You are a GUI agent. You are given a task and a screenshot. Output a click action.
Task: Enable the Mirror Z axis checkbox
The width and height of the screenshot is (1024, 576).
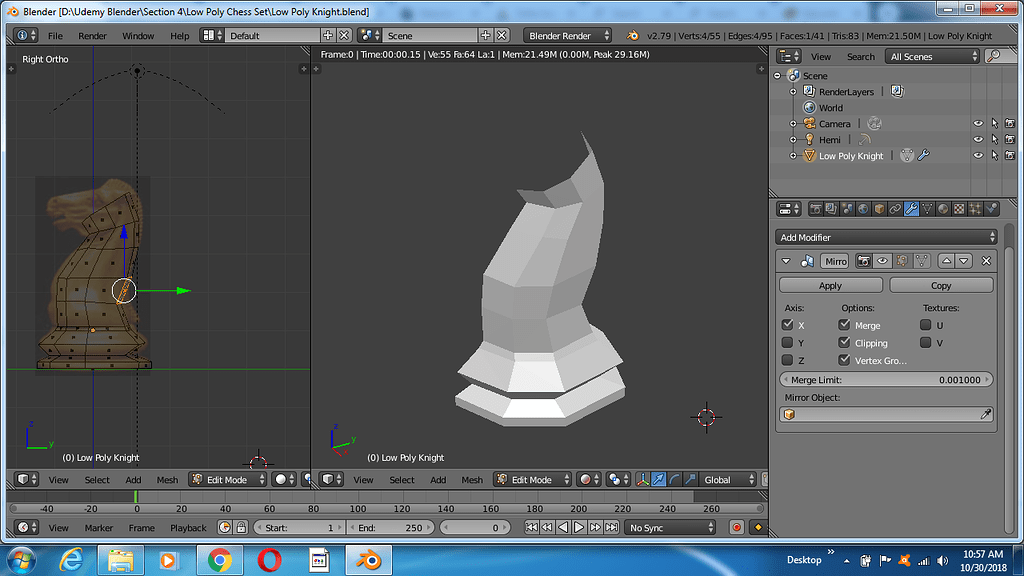(x=788, y=360)
